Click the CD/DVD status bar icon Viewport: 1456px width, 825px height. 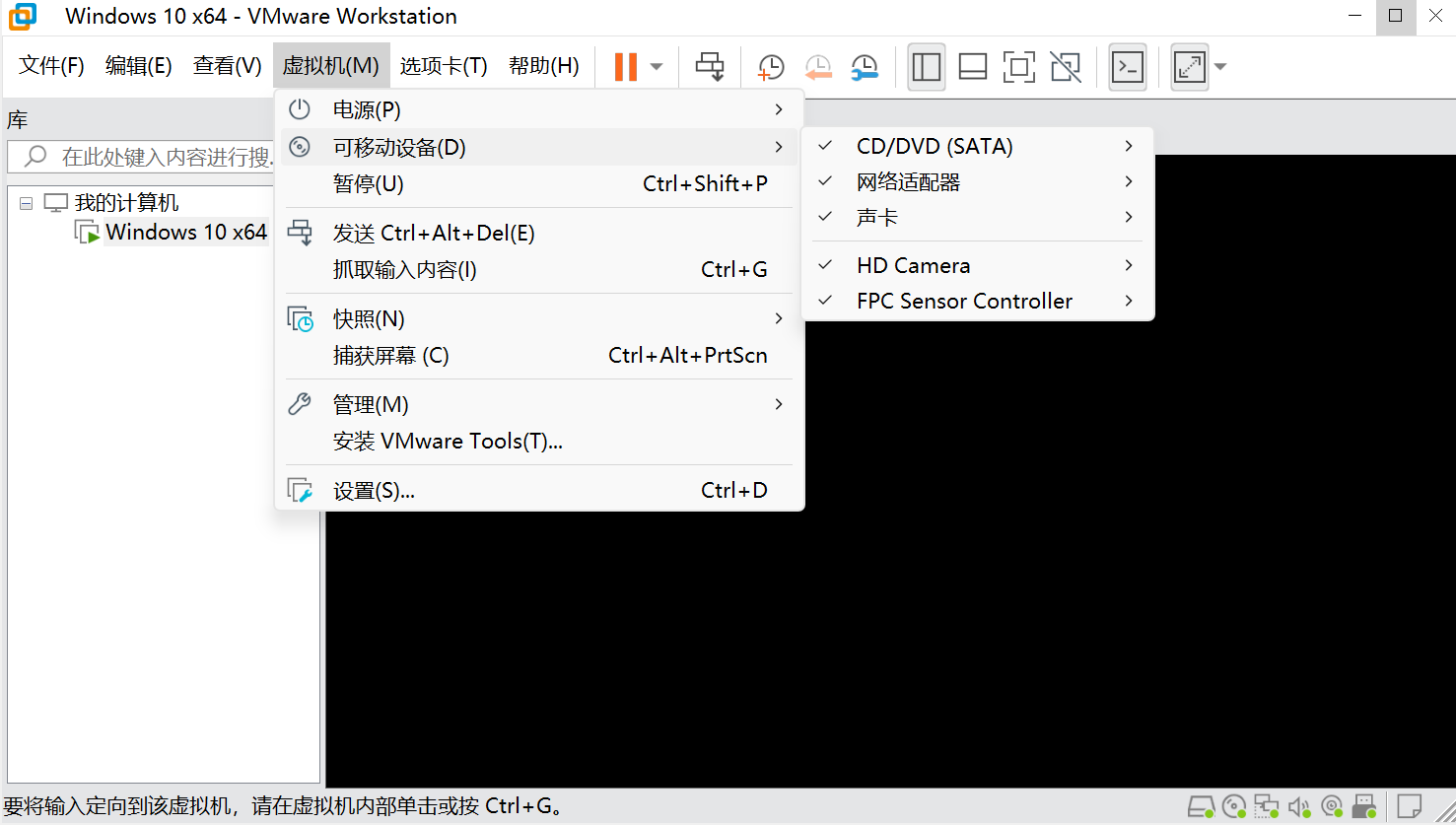(1234, 807)
